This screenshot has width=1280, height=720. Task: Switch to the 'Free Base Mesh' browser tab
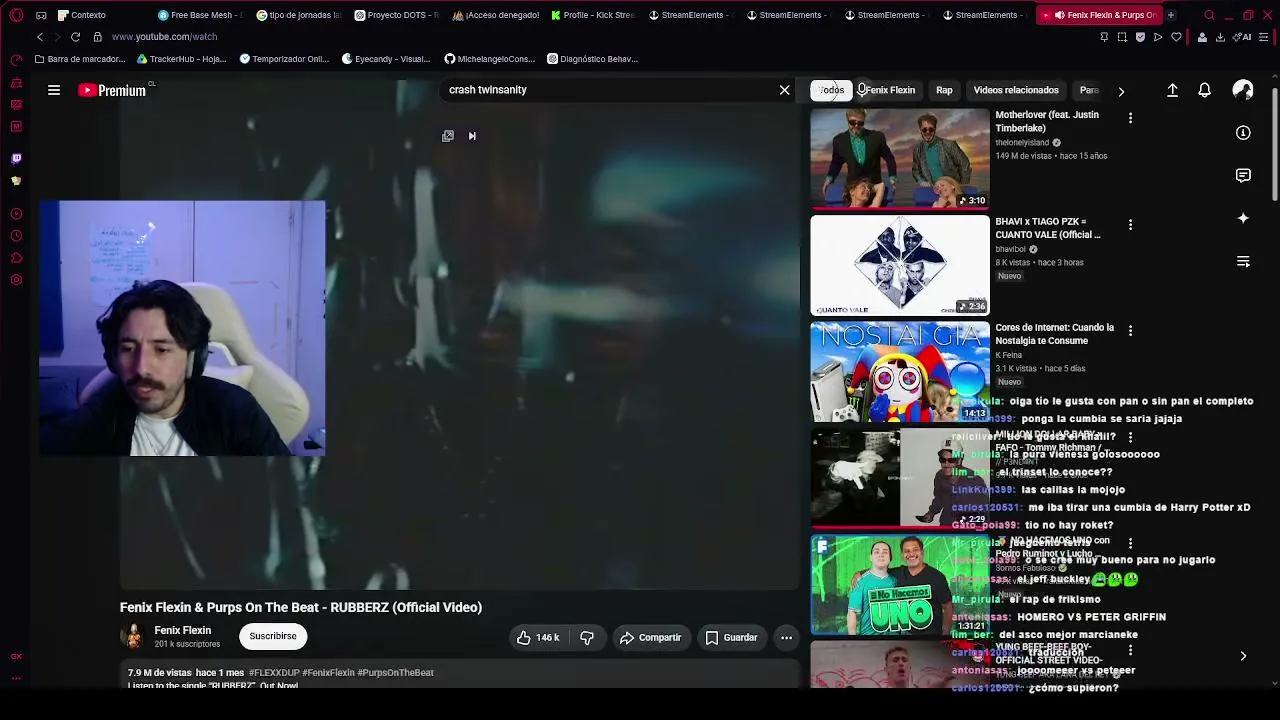[200, 15]
